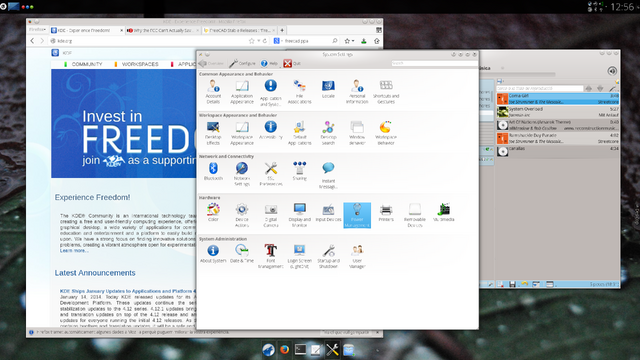Open a new Firefox tab

coord(282,30)
